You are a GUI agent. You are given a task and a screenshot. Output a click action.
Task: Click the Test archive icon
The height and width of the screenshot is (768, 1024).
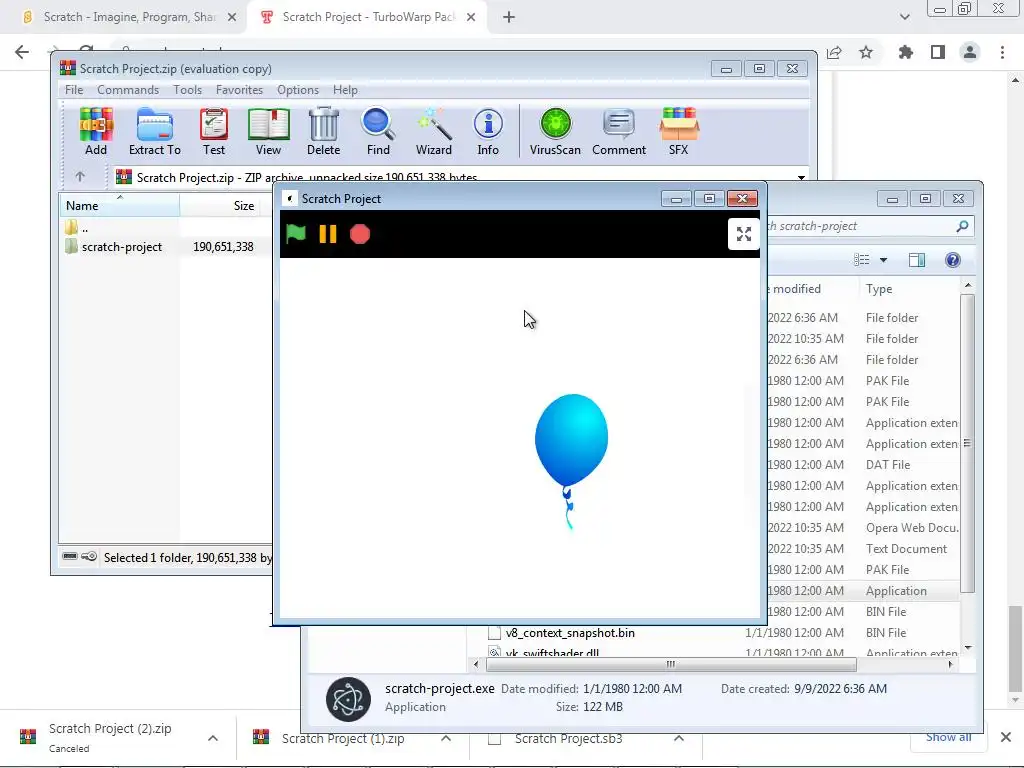[x=214, y=131]
